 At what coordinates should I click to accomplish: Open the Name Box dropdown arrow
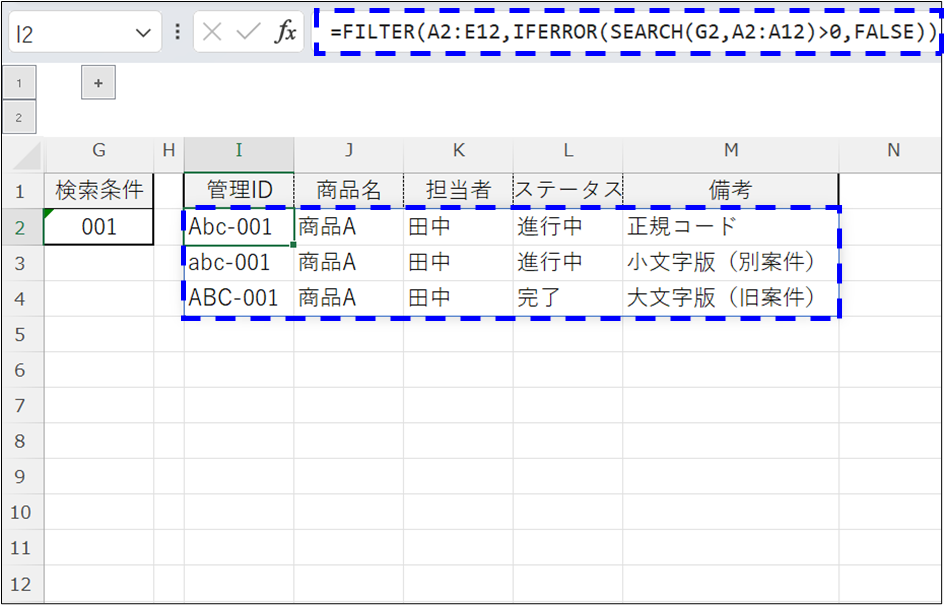coord(143,31)
